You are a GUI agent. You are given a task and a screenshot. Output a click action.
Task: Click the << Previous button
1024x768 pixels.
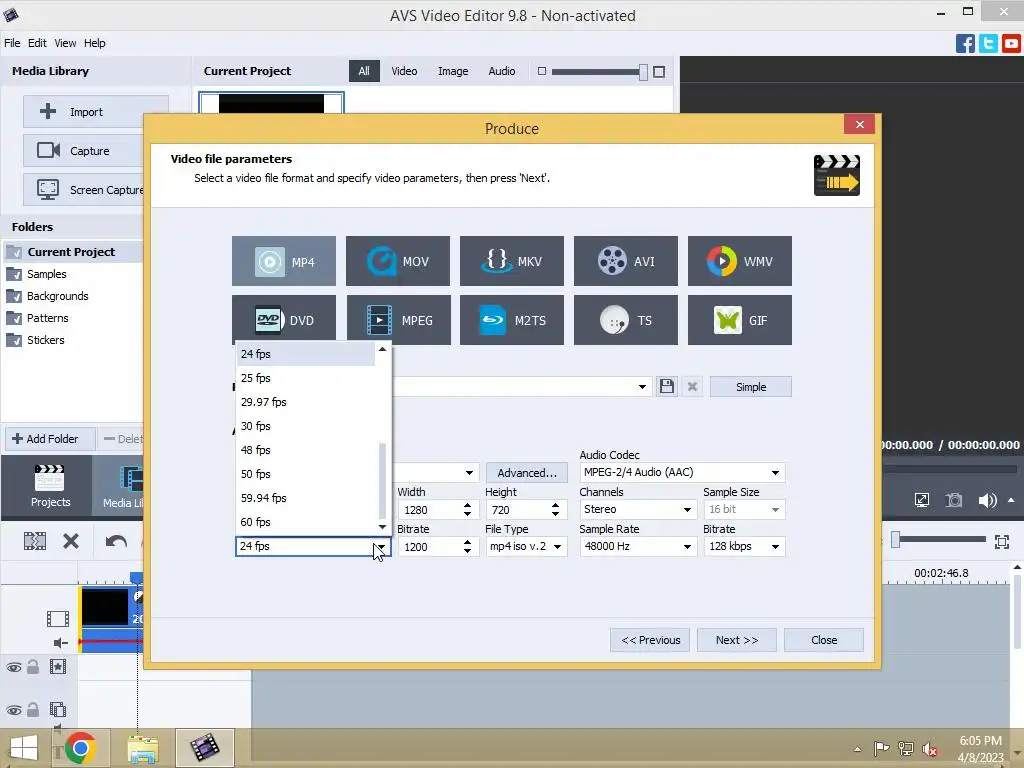pyautogui.click(x=650, y=640)
